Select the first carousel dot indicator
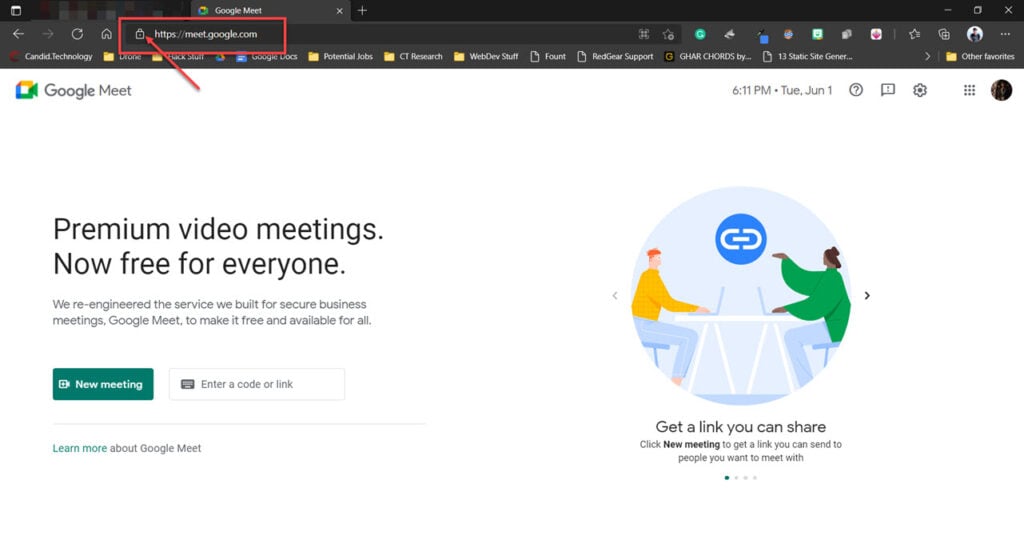This screenshot has width=1024, height=556. pos(727,478)
